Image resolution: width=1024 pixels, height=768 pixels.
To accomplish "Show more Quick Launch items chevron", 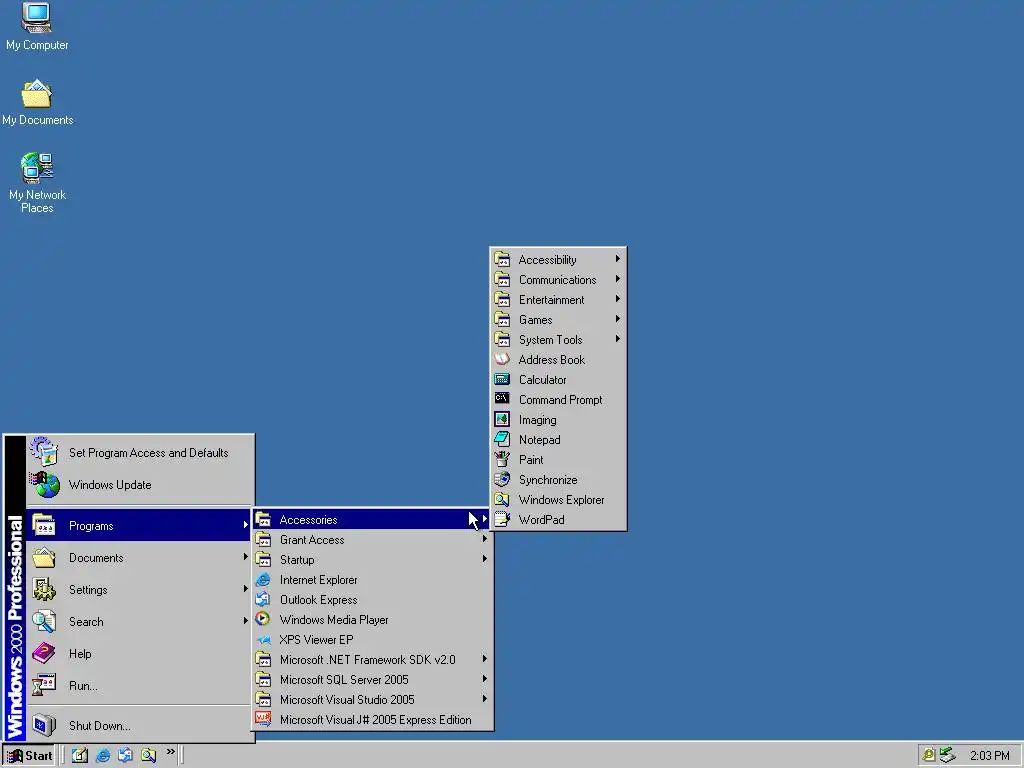I will (170, 752).
